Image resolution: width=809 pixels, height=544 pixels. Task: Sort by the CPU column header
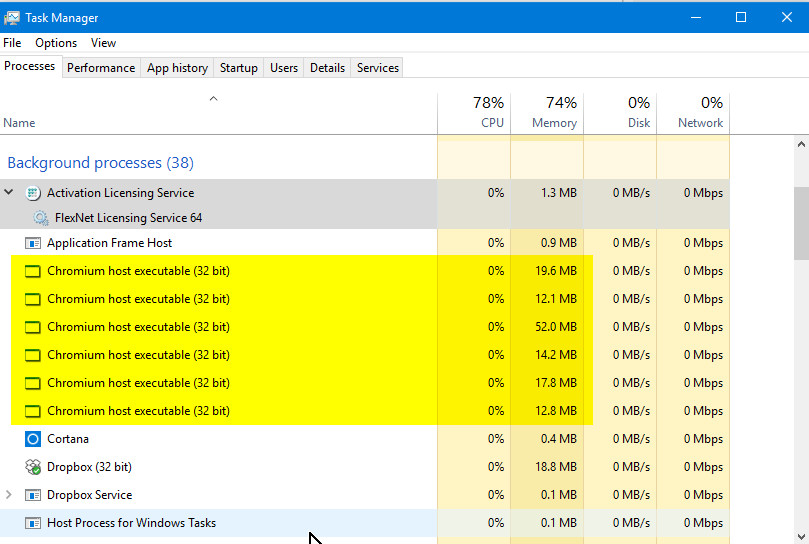click(x=474, y=114)
